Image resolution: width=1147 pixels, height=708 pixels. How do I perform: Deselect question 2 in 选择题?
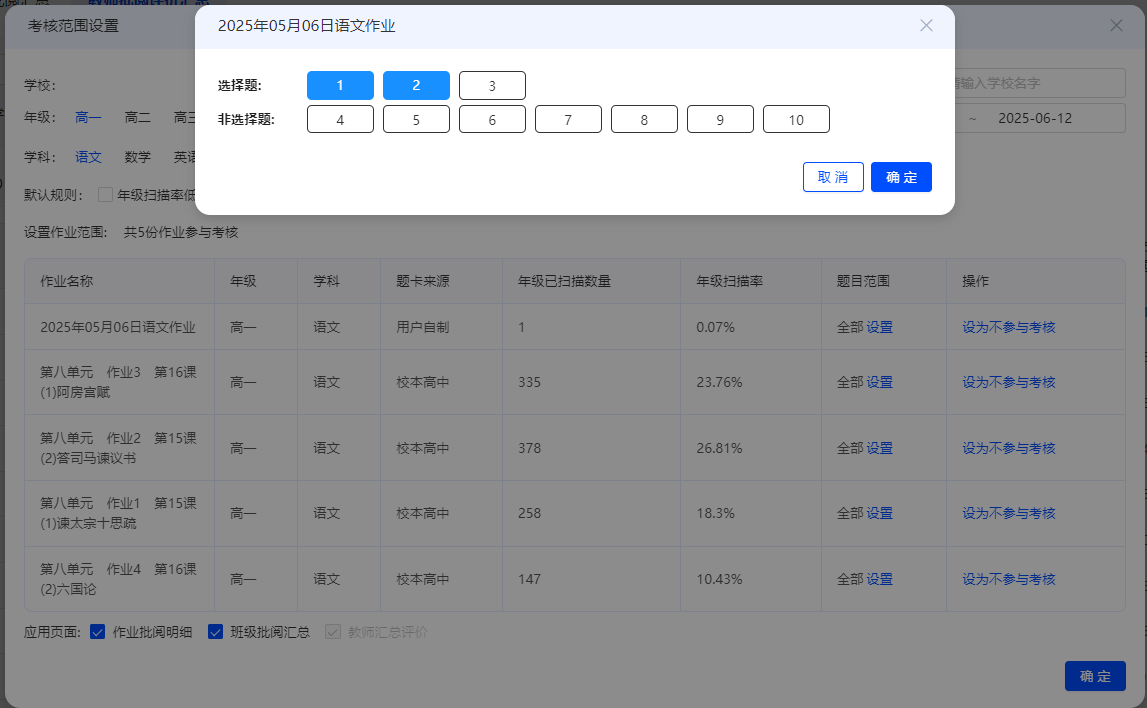416,86
